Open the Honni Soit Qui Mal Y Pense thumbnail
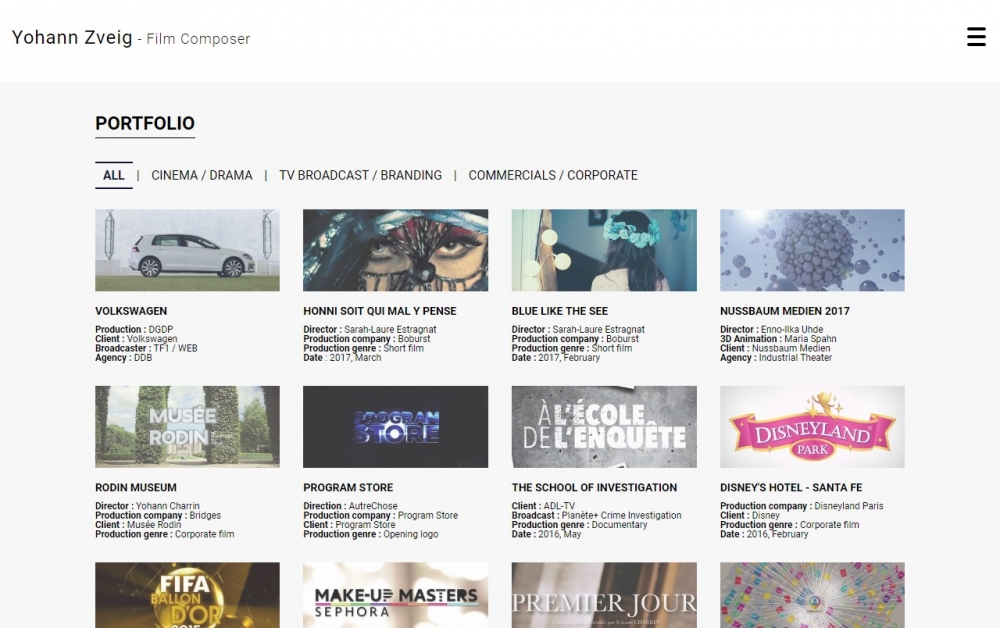Viewport: 1000px width, 628px height. pos(395,250)
